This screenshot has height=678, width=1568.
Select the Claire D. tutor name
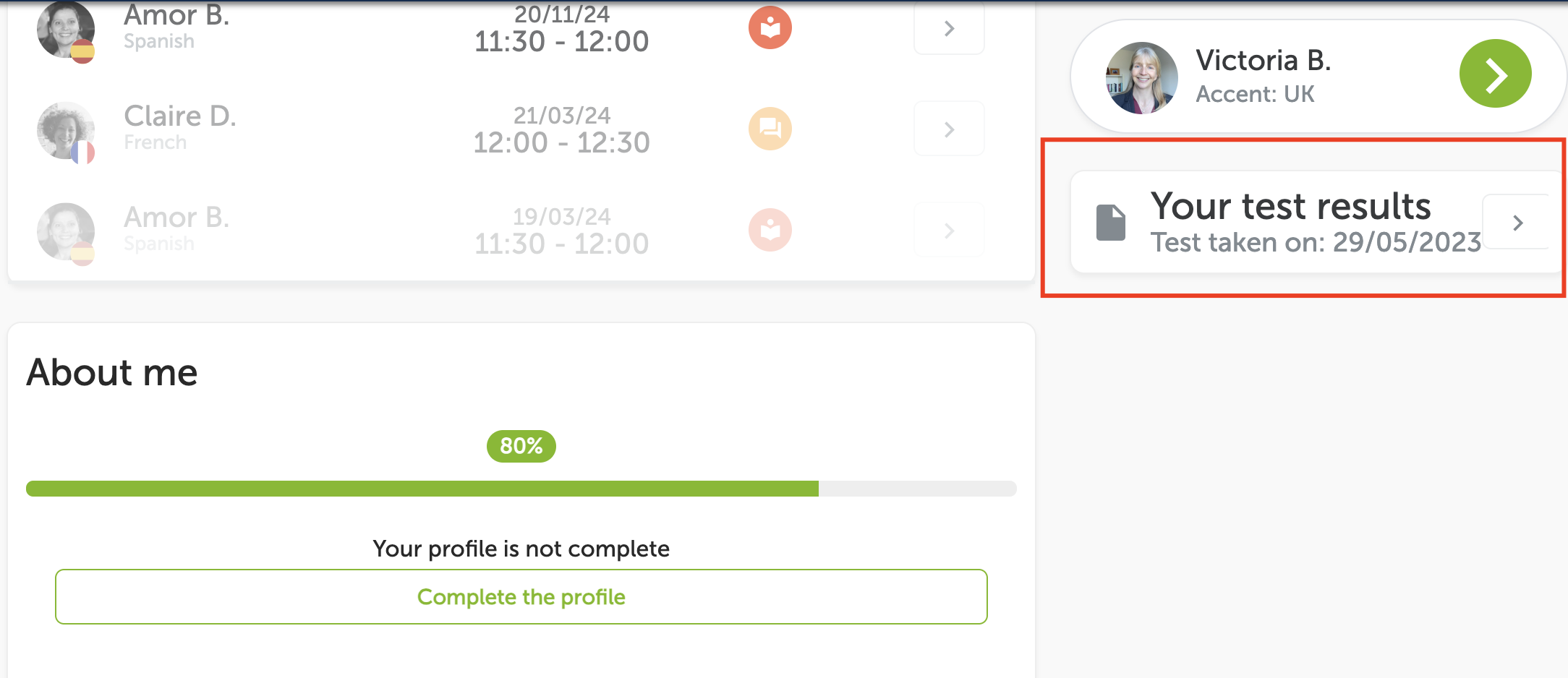click(179, 116)
